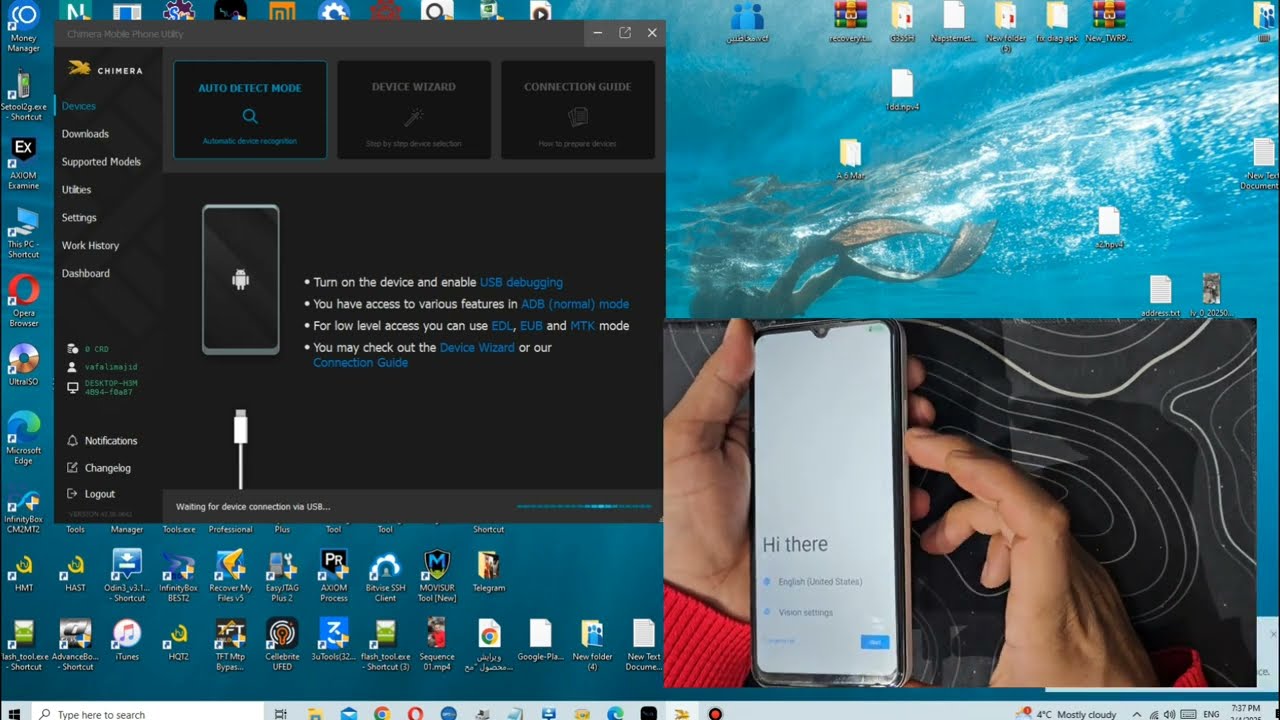
Task: Open address.txt file on desktop
Action: 1160,297
